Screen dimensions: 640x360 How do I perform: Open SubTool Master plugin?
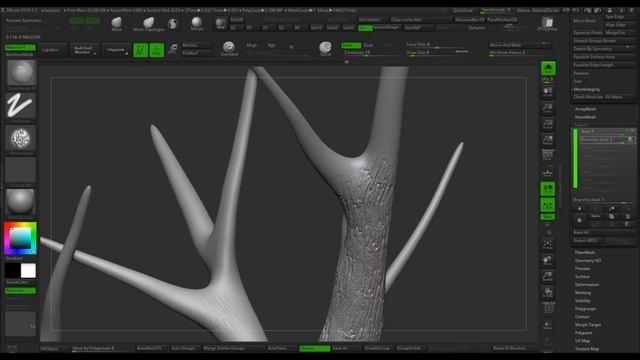84,50
